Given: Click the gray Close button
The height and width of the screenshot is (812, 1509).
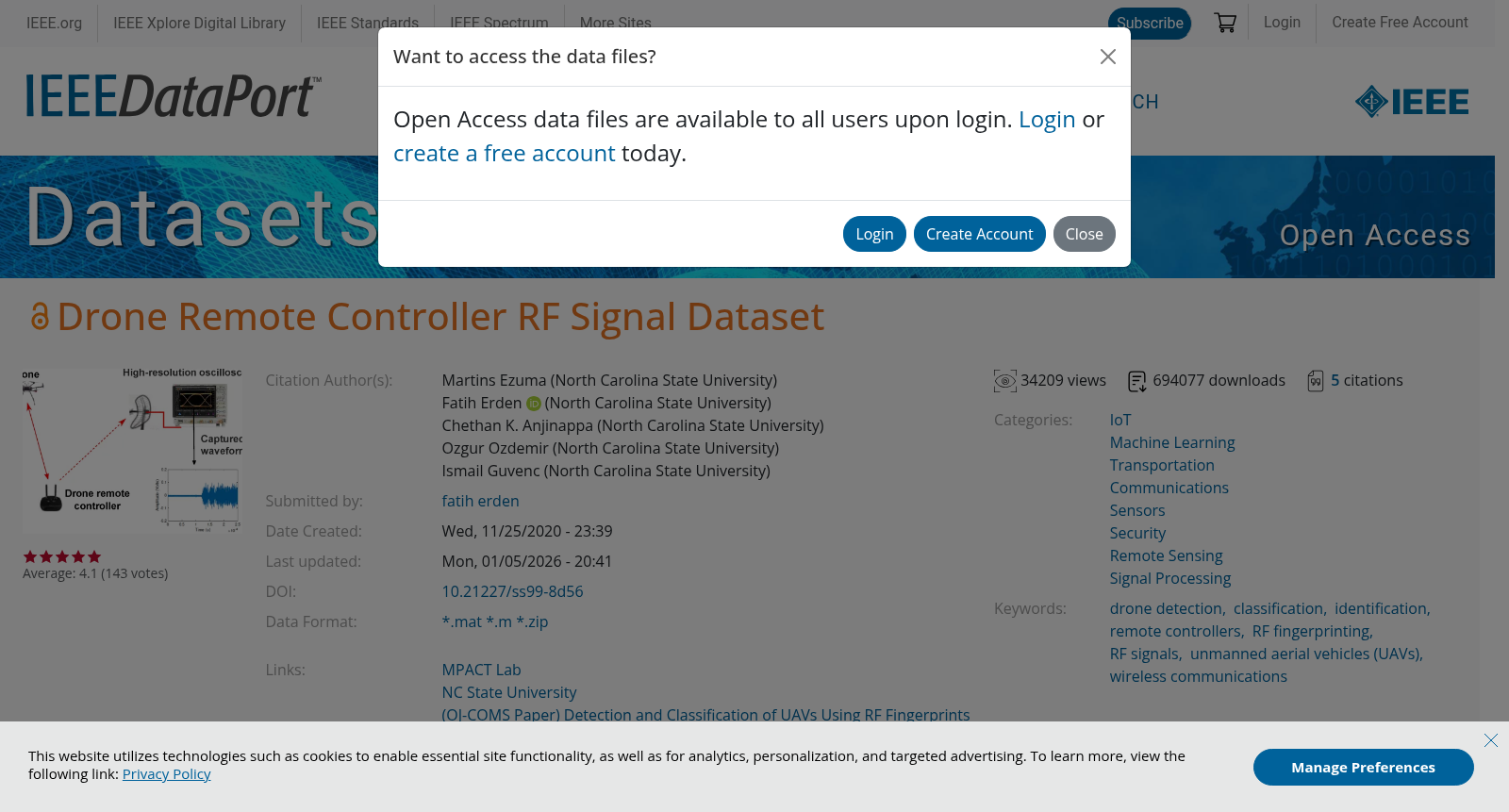Looking at the screenshot, I should (x=1084, y=234).
